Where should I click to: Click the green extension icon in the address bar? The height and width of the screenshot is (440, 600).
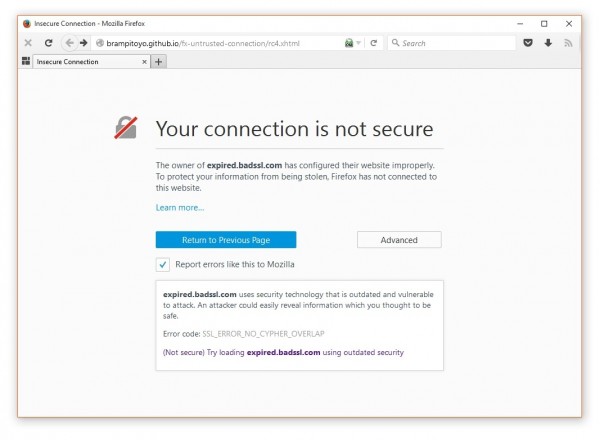349,43
